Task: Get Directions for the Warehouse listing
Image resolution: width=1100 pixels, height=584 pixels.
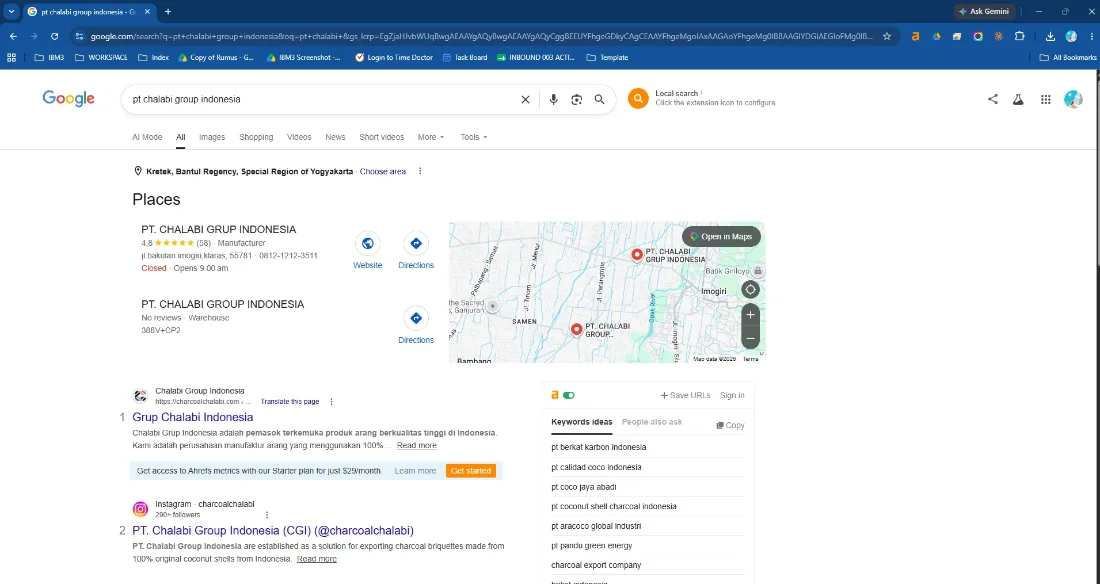Action: click(x=416, y=318)
